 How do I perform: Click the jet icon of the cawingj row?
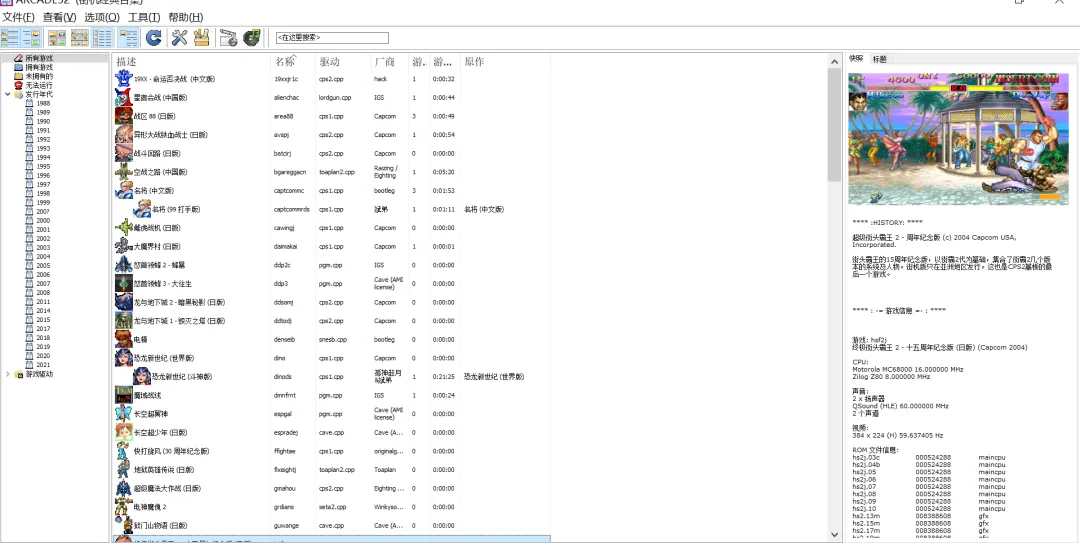tap(124, 227)
